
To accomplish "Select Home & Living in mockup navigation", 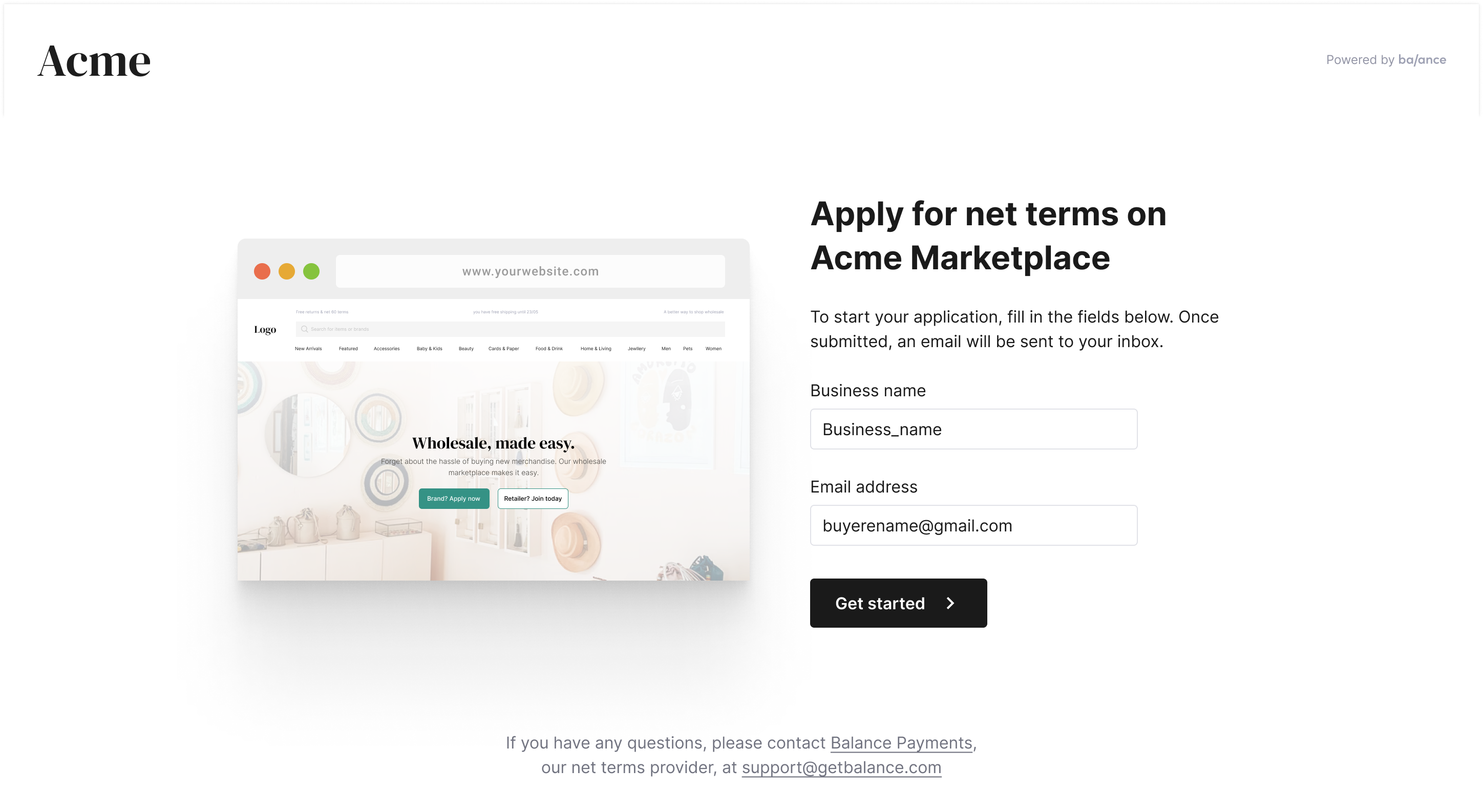I will click(x=596, y=349).
